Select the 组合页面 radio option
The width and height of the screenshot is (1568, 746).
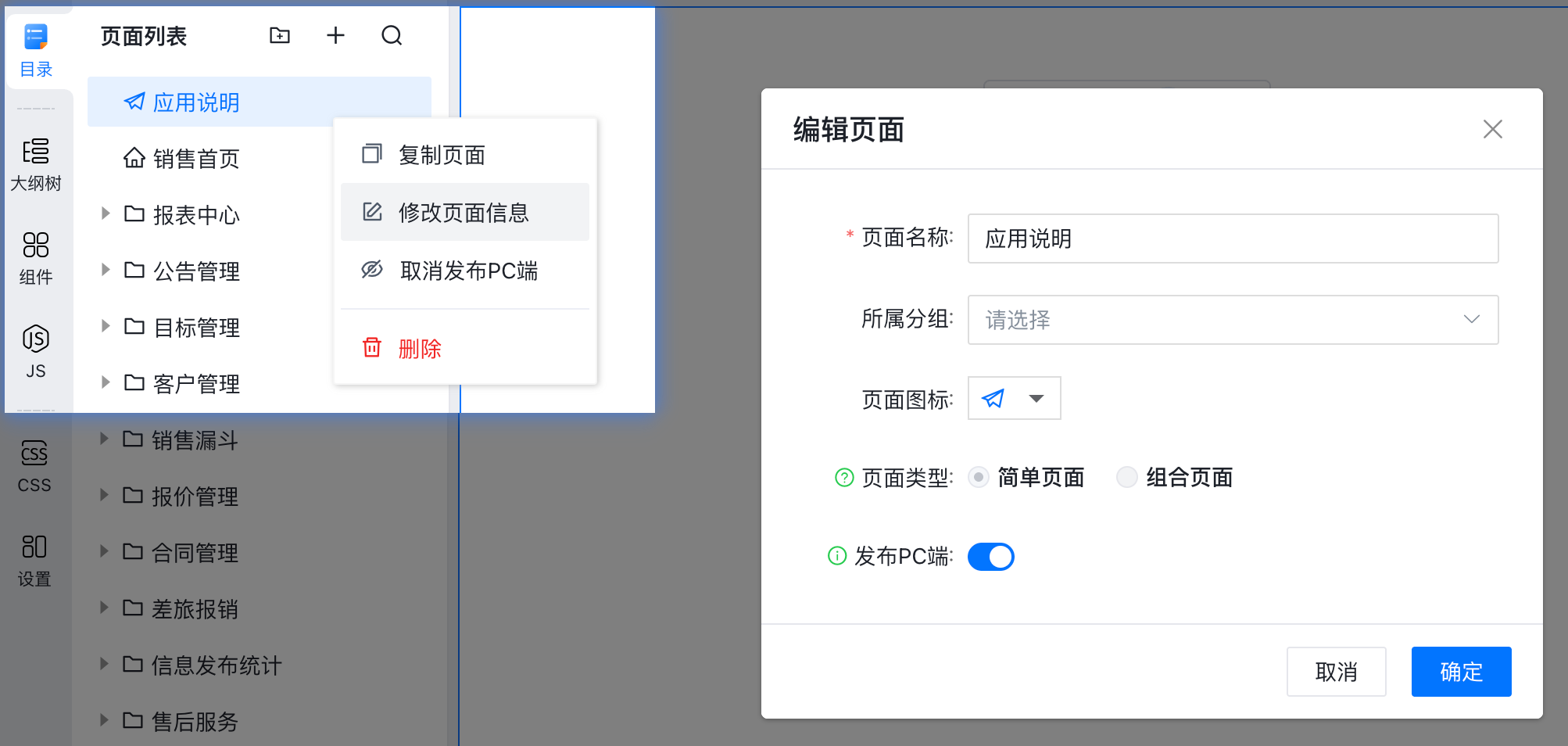coord(1126,477)
